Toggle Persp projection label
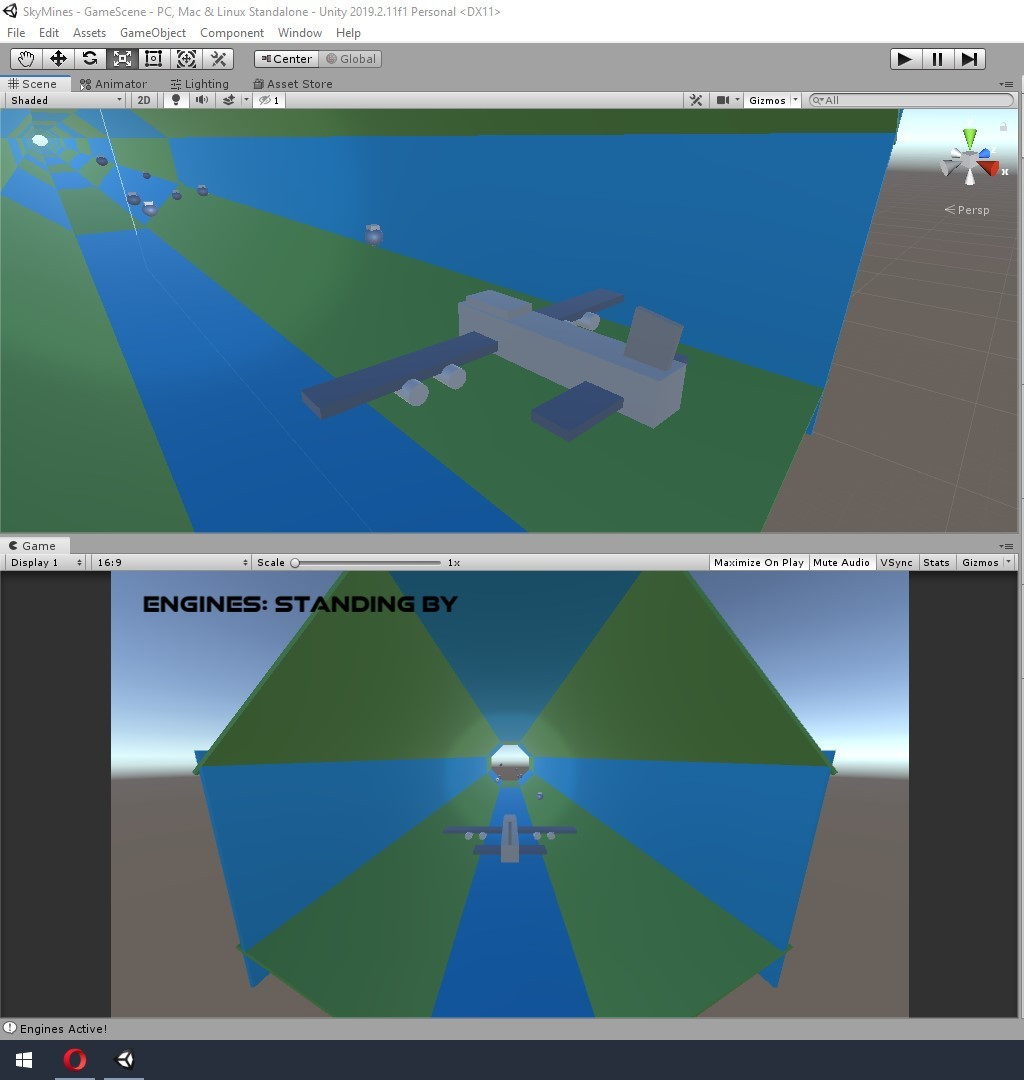Image resolution: width=1024 pixels, height=1080 pixels. [x=967, y=210]
